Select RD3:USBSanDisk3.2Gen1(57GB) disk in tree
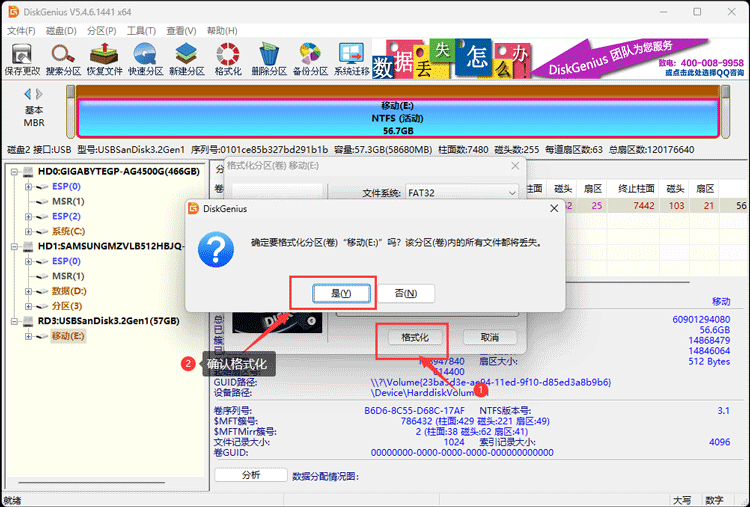 109,321
